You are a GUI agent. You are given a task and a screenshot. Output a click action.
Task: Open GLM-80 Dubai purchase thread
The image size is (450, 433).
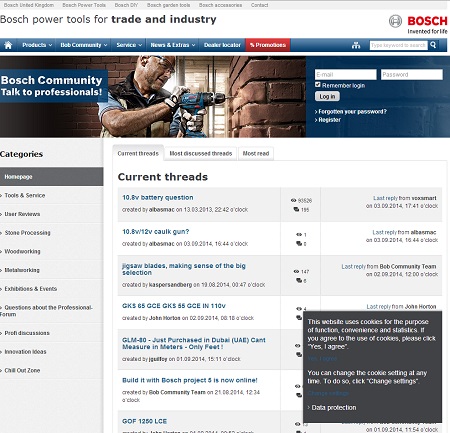[194, 343]
